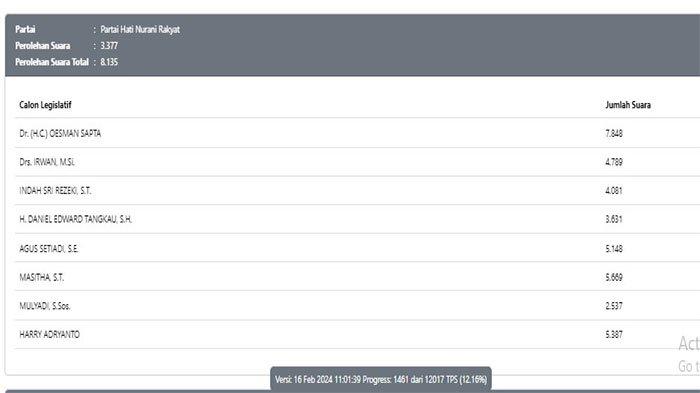Screen dimensions: 700x393
Task: Select the MASITHA, S.T. candidate row
Action: click(x=357, y=277)
